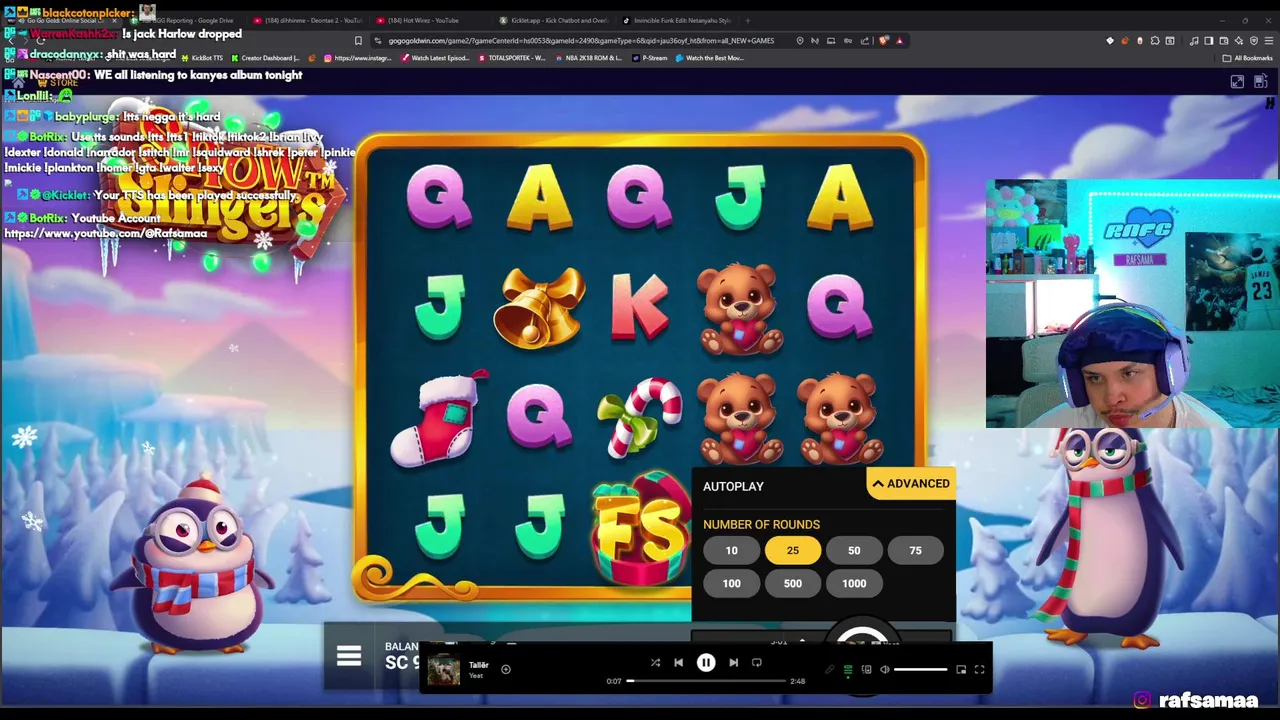Open Watch Latest Episodes bookmark
The width and height of the screenshot is (1280, 720).
pos(435,58)
